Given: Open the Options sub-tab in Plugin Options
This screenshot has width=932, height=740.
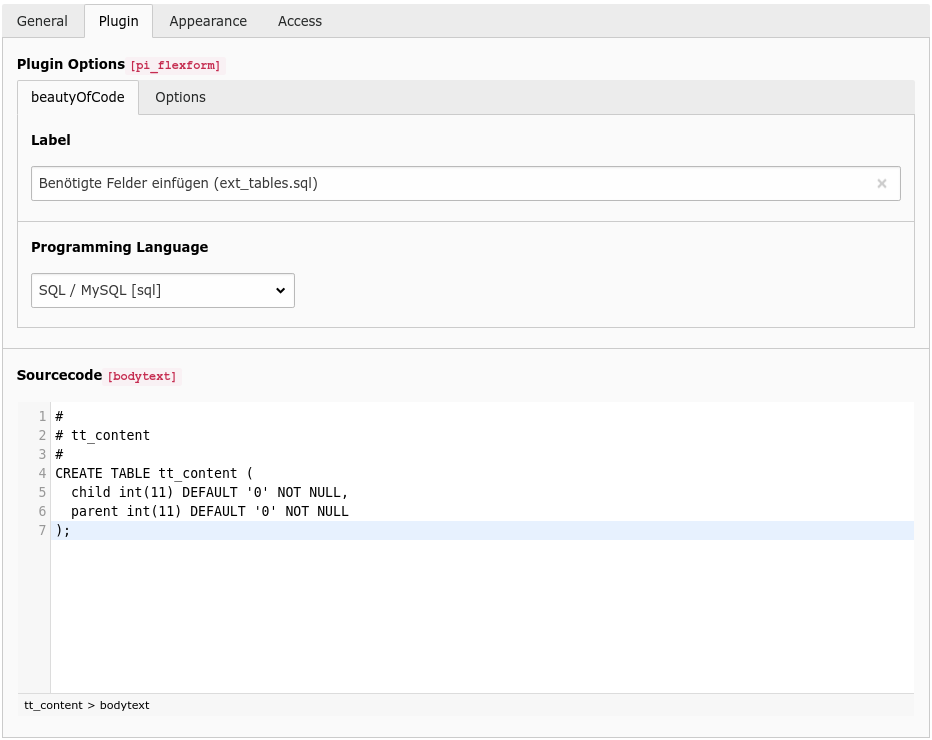Looking at the screenshot, I should 180,97.
